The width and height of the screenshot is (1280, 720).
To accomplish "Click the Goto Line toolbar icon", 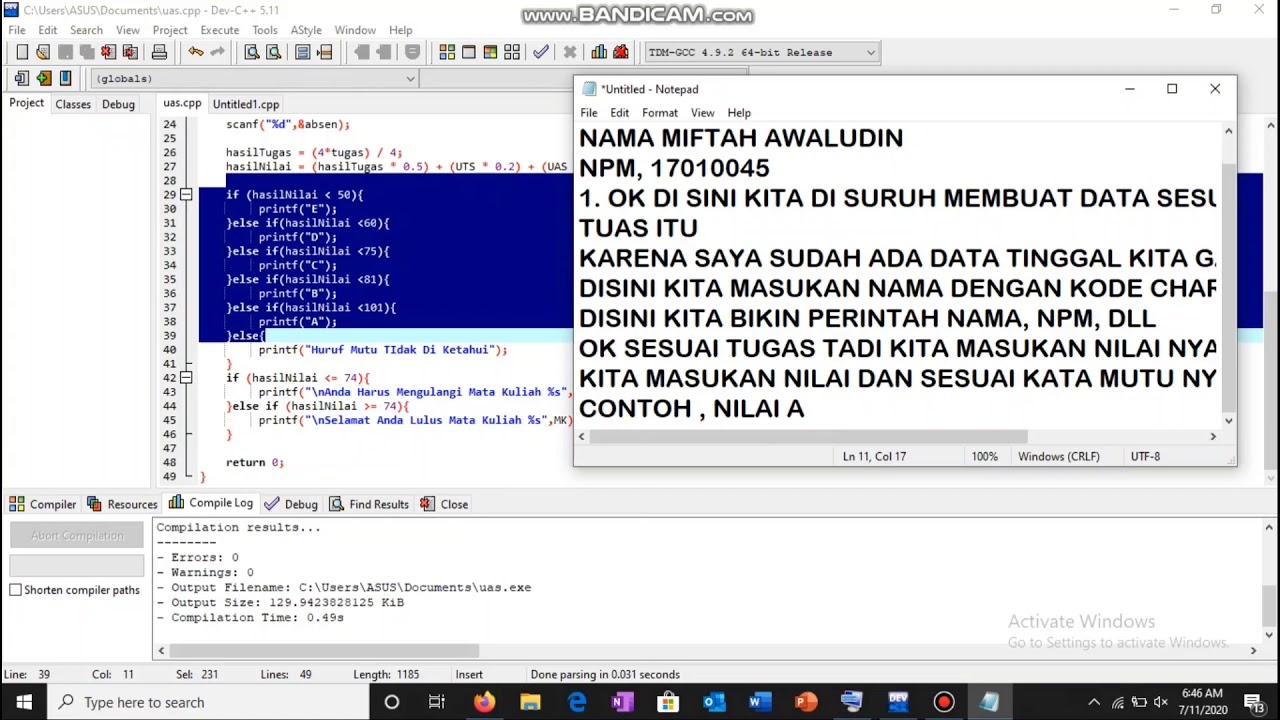I will point(324,52).
